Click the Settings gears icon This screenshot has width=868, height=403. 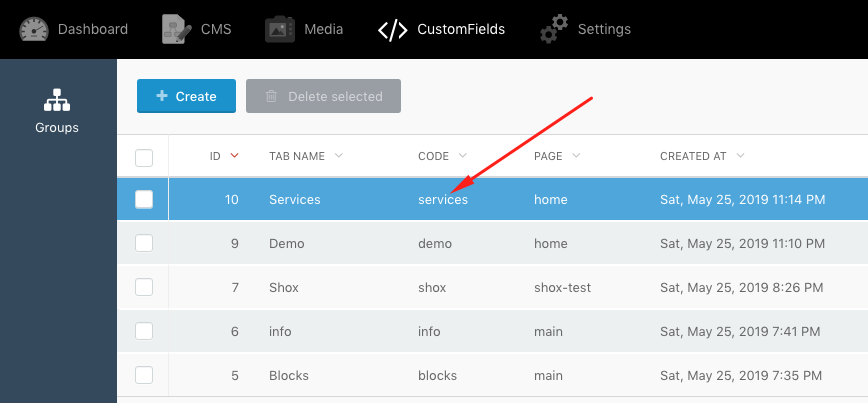[554, 29]
